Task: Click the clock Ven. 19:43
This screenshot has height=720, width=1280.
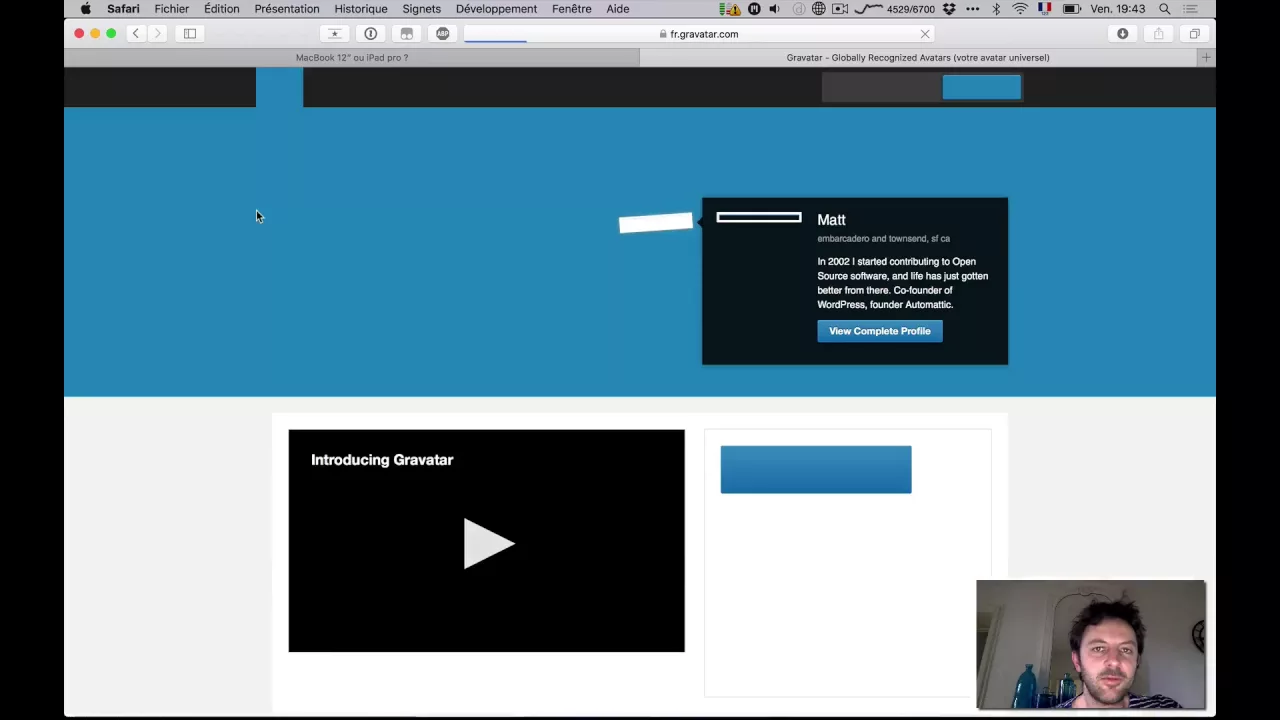Action: pos(1117,9)
